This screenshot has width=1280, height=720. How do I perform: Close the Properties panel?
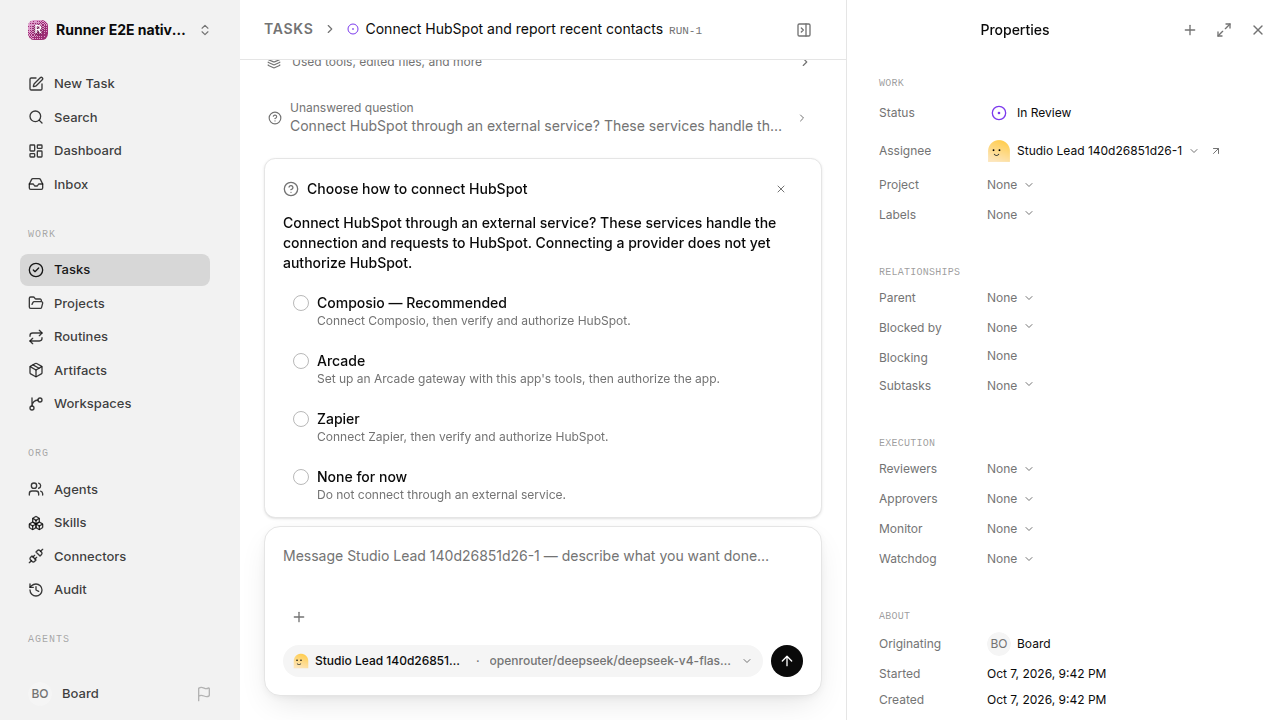[1258, 30]
